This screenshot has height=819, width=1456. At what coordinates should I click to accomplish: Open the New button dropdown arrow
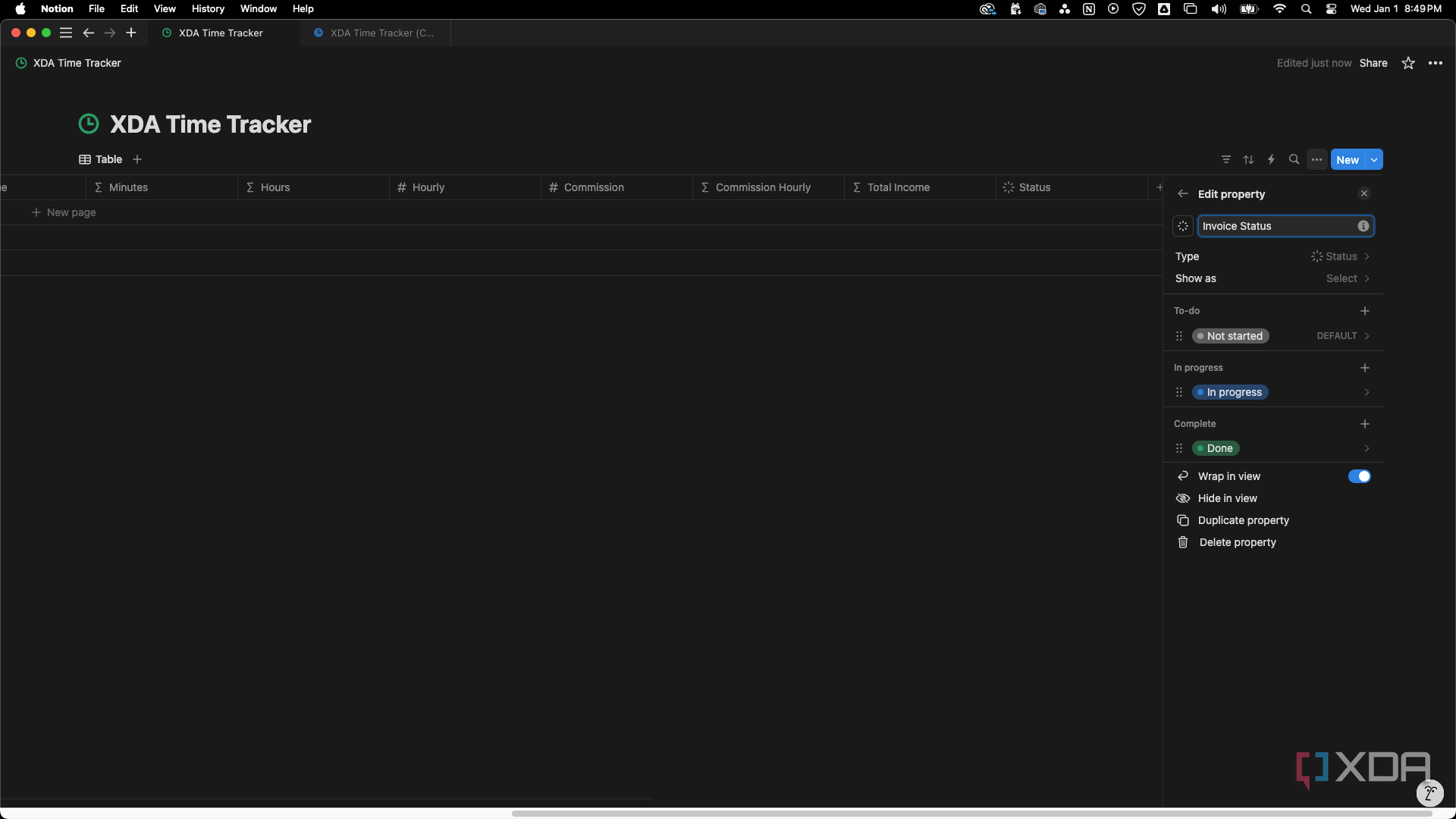click(1374, 159)
